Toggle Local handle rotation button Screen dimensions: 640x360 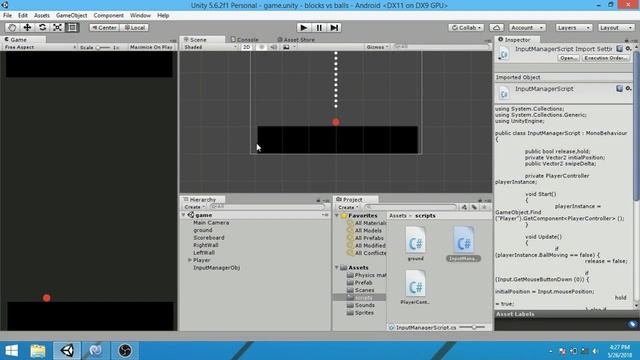[x=134, y=28]
